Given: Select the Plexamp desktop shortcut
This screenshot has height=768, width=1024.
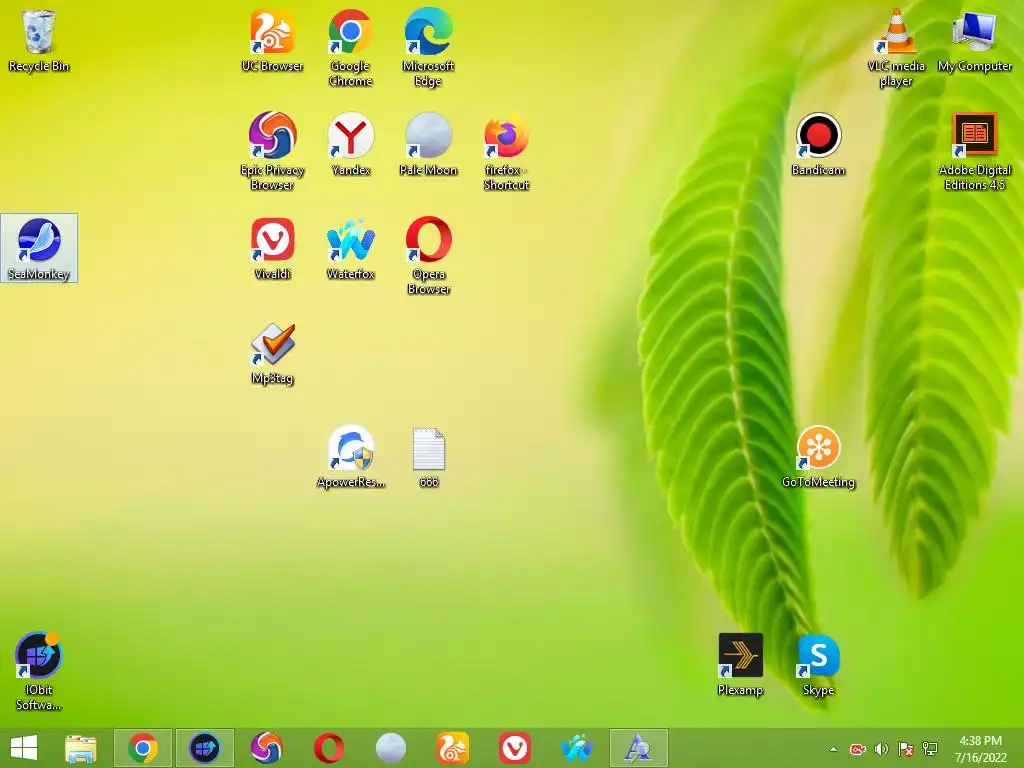Looking at the screenshot, I should pyautogui.click(x=740, y=664).
